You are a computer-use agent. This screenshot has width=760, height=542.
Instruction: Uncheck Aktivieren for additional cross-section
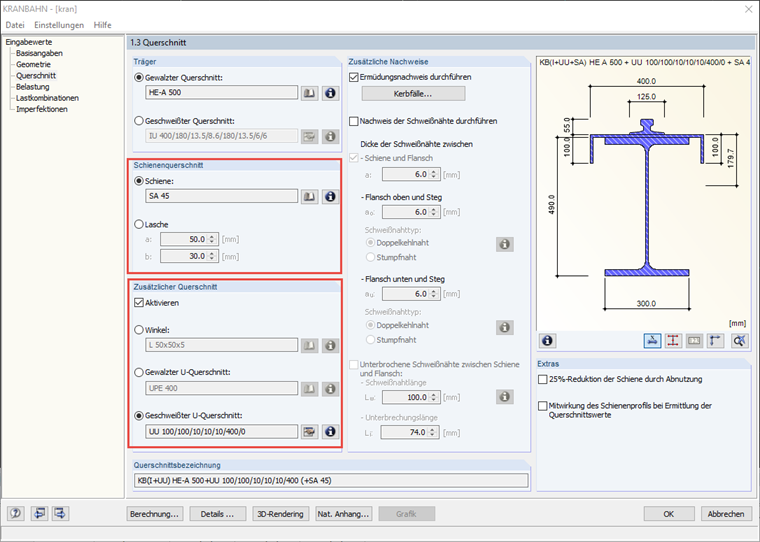click(139, 303)
